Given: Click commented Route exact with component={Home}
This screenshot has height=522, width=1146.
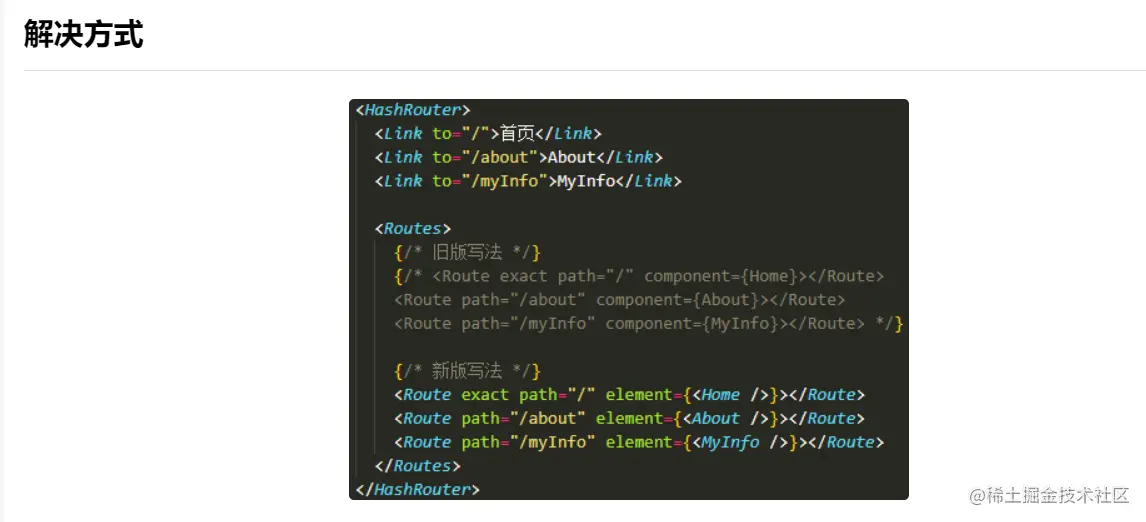Looking at the screenshot, I should coord(640,276).
